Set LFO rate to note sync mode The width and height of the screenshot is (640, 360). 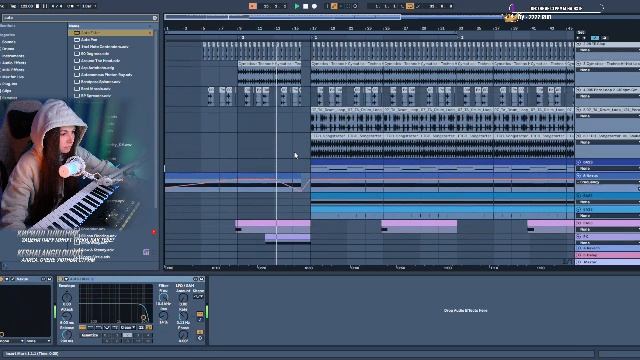[200, 320]
